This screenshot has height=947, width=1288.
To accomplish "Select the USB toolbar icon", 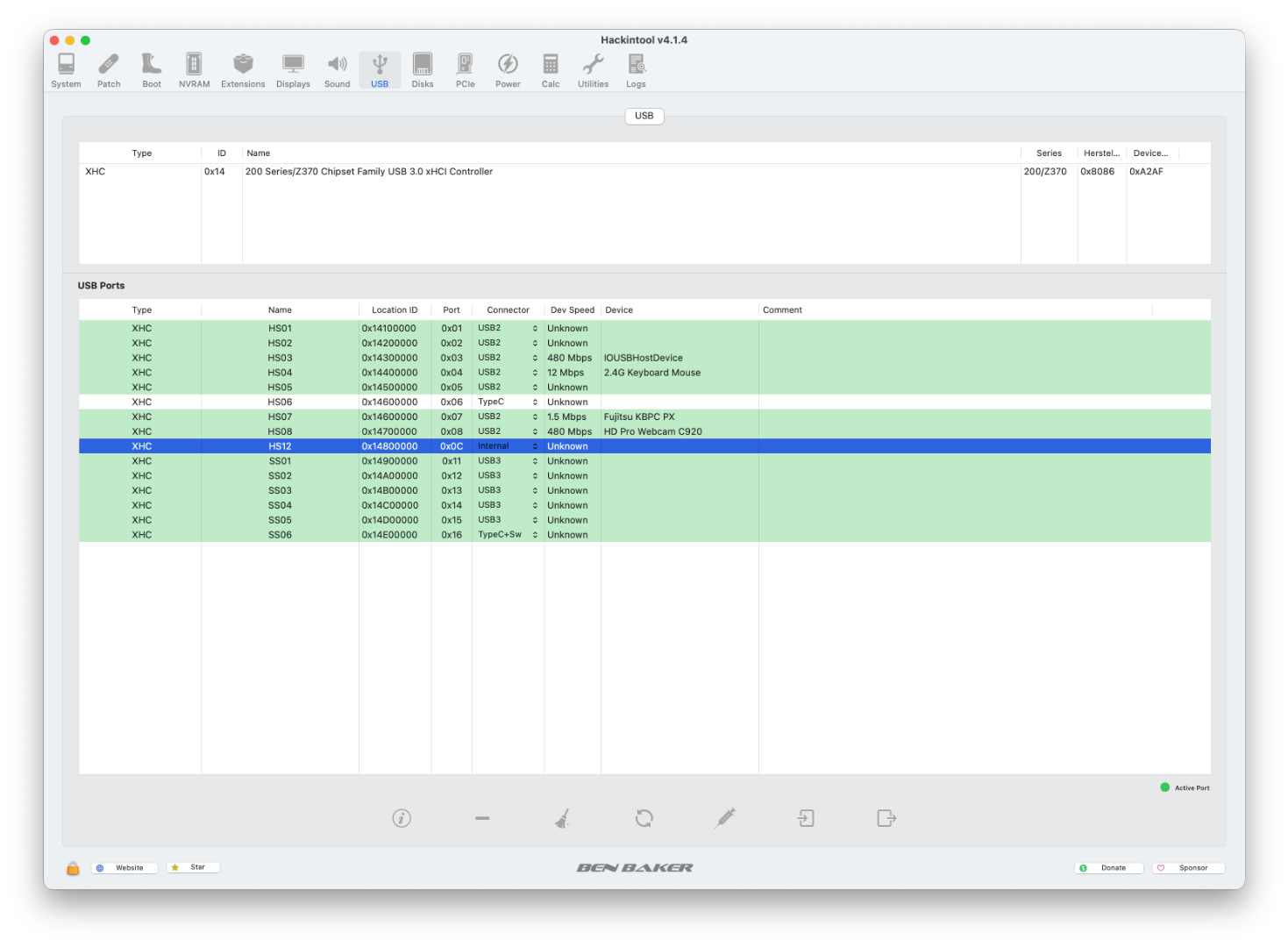I will (380, 70).
